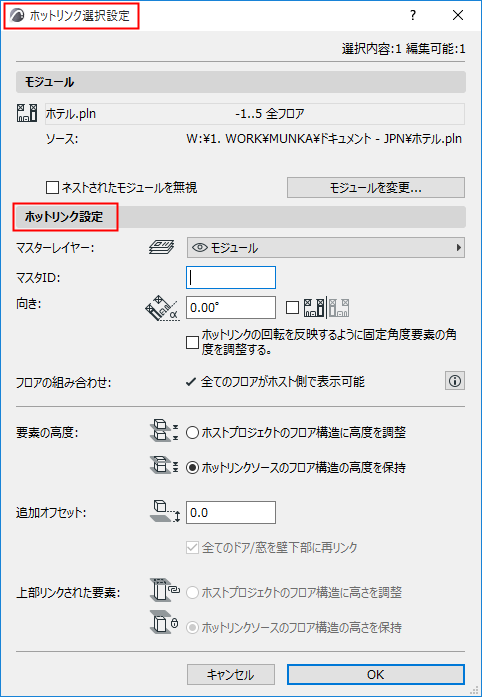Click the top-linked adjust height icon
482x697 pixels.
(165, 591)
